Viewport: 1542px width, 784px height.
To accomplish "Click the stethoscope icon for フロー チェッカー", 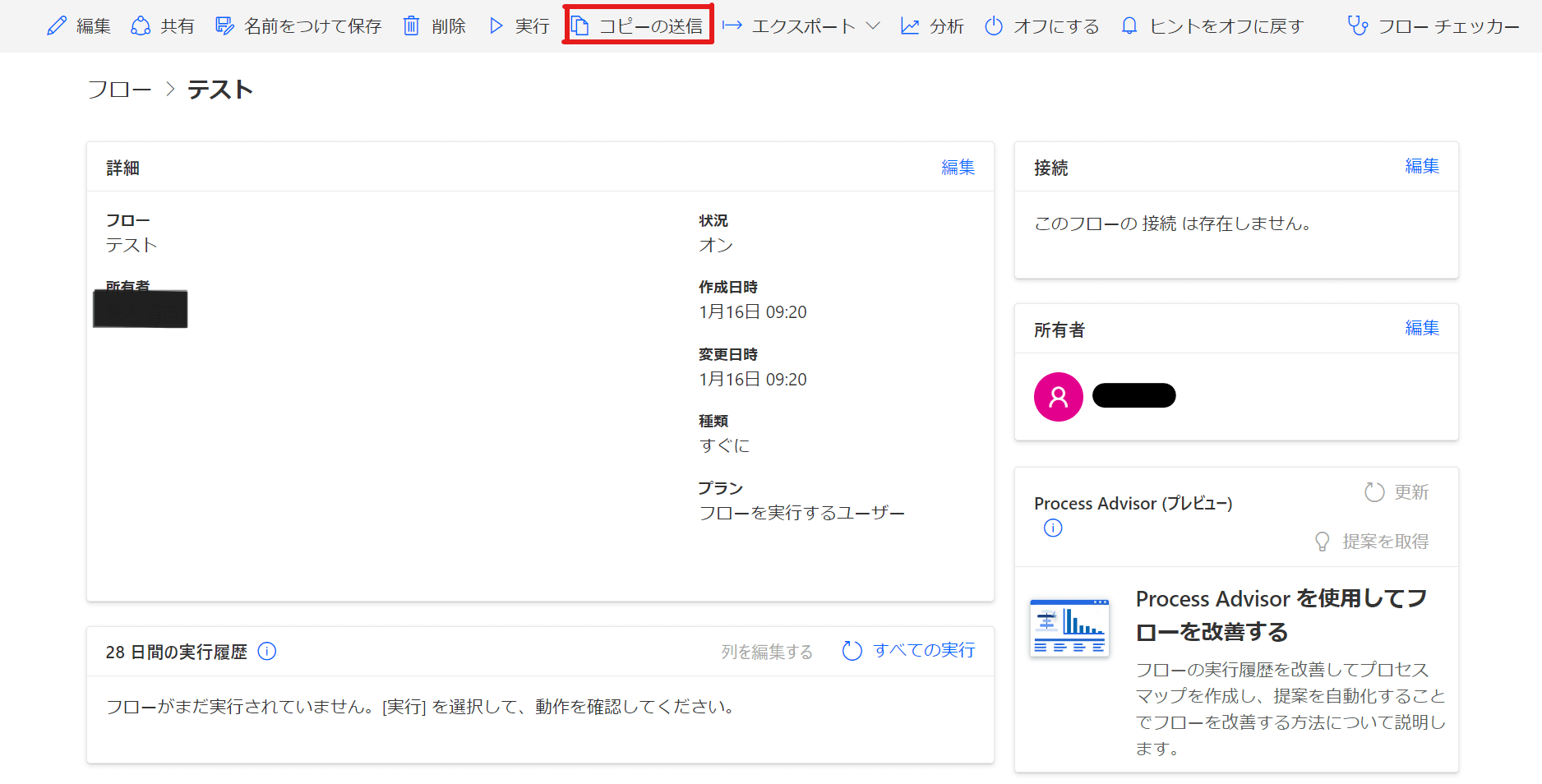I will tap(1358, 26).
